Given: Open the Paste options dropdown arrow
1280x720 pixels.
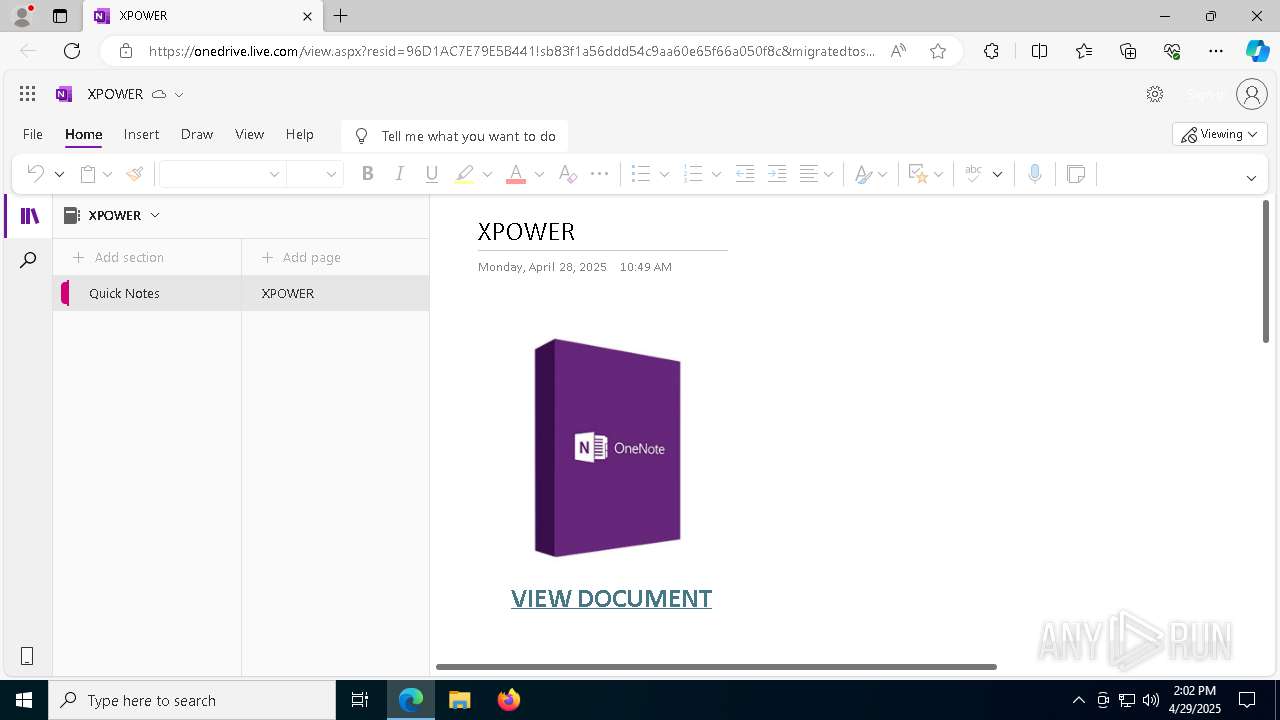Looking at the screenshot, I should [107, 174].
